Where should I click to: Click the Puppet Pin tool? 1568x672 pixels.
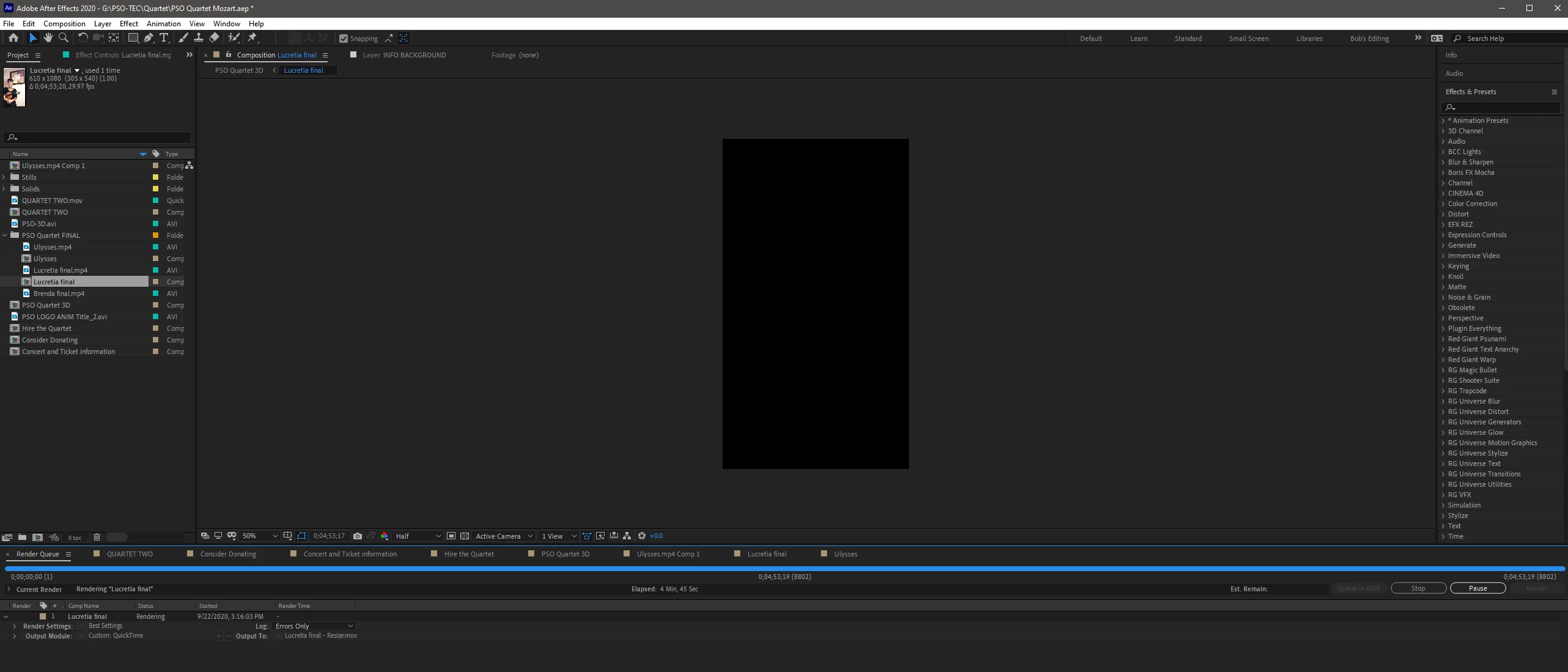coord(252,38)
